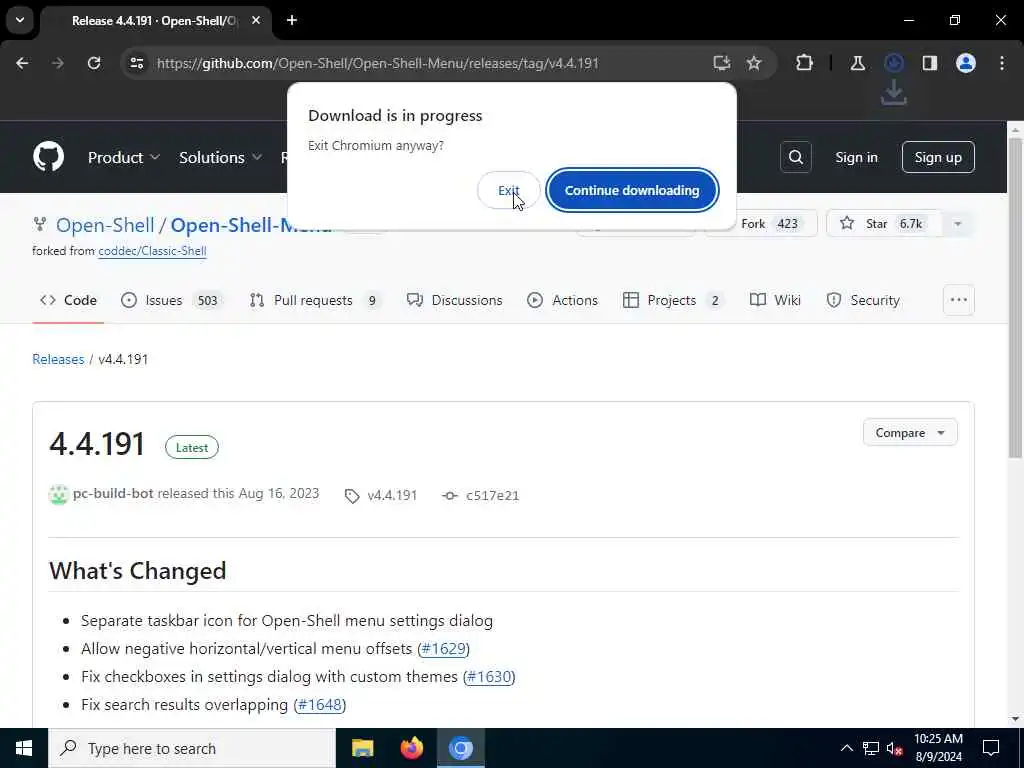The height and width of the screenshot is (768, 1024).
Task: Open the pc-build-bot author link
Action: 113,494
